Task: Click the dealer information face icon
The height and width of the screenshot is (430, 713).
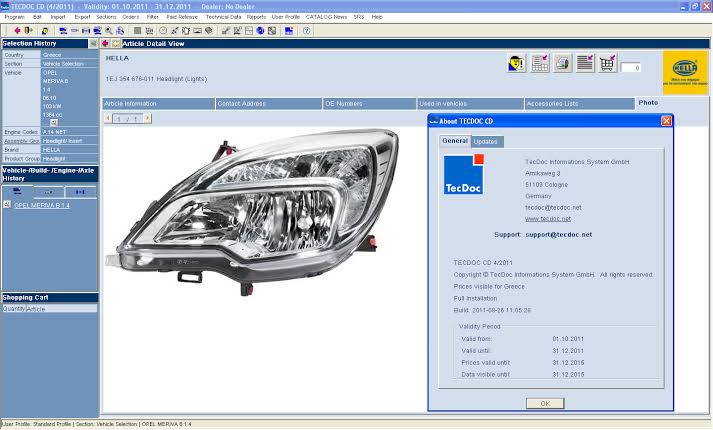Action: 517,64
